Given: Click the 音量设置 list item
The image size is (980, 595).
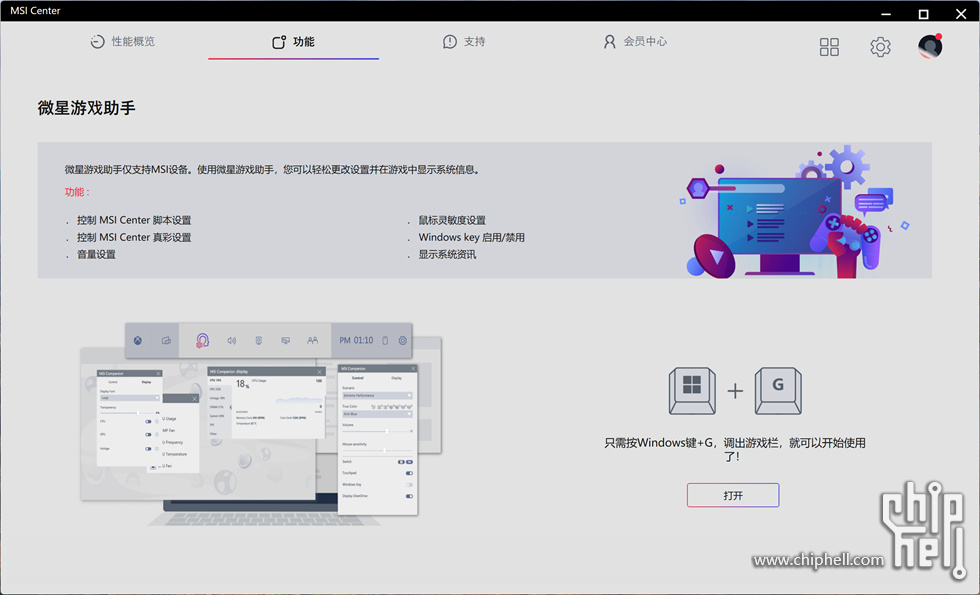Looking at the screenshot, I should 96,254.
